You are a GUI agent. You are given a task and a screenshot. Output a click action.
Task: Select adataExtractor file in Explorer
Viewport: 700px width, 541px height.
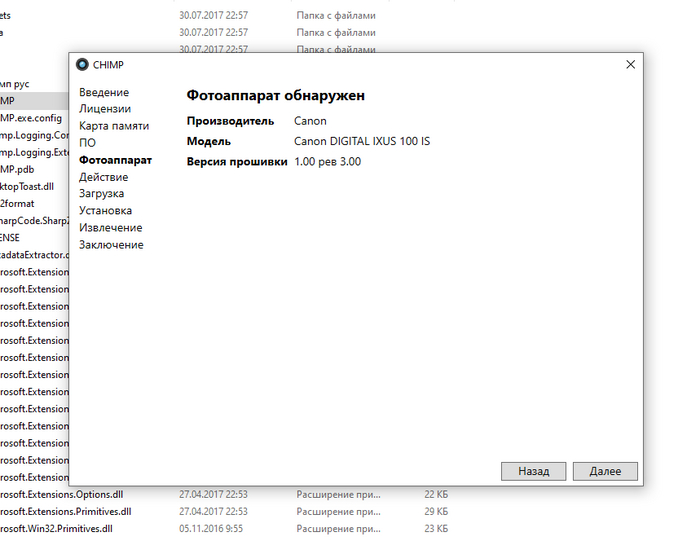(34, 255)
